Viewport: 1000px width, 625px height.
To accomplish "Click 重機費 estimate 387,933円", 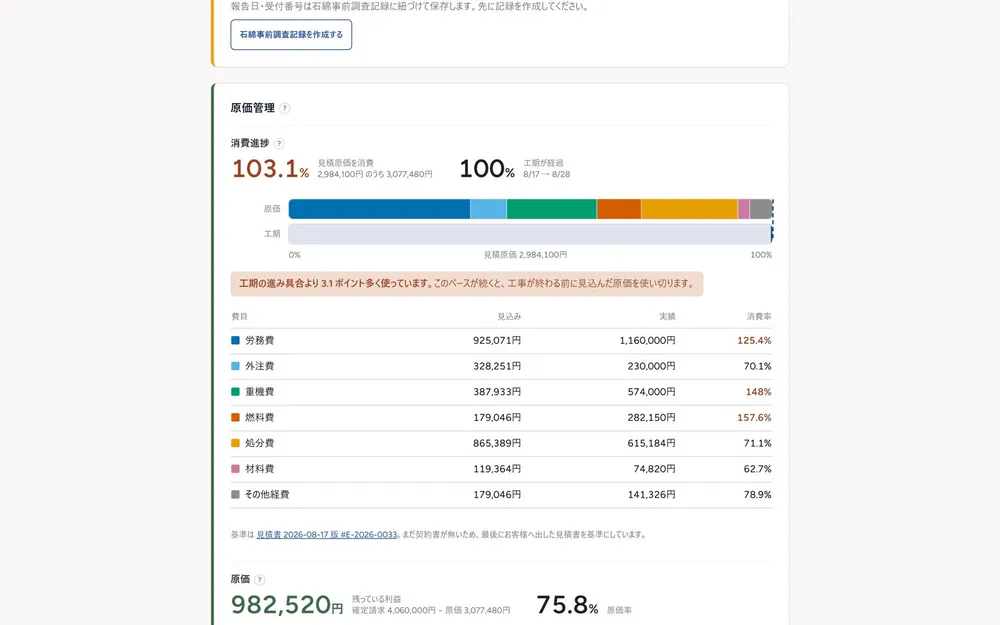I will coord(497,392).
